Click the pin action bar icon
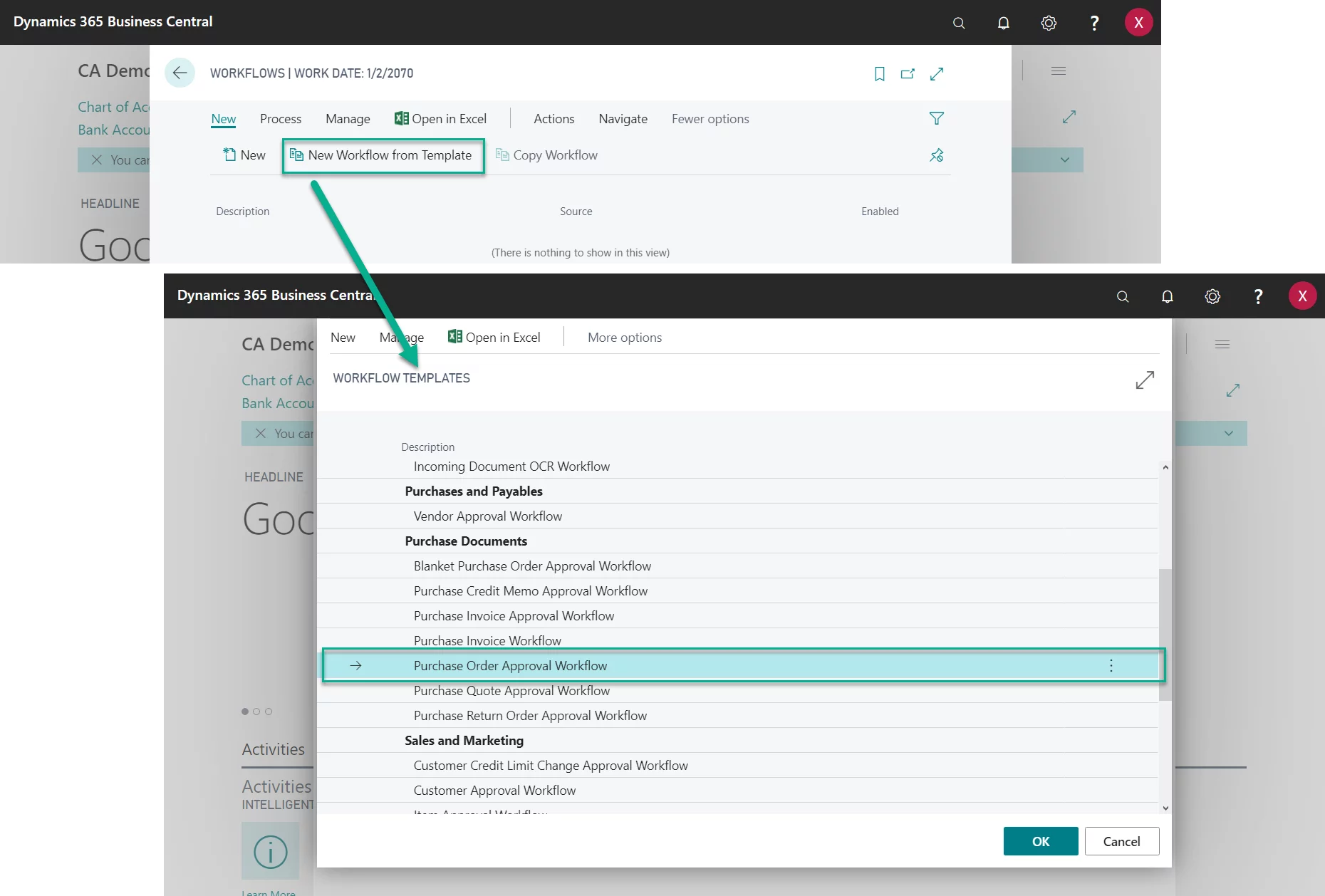 point(936,155)
